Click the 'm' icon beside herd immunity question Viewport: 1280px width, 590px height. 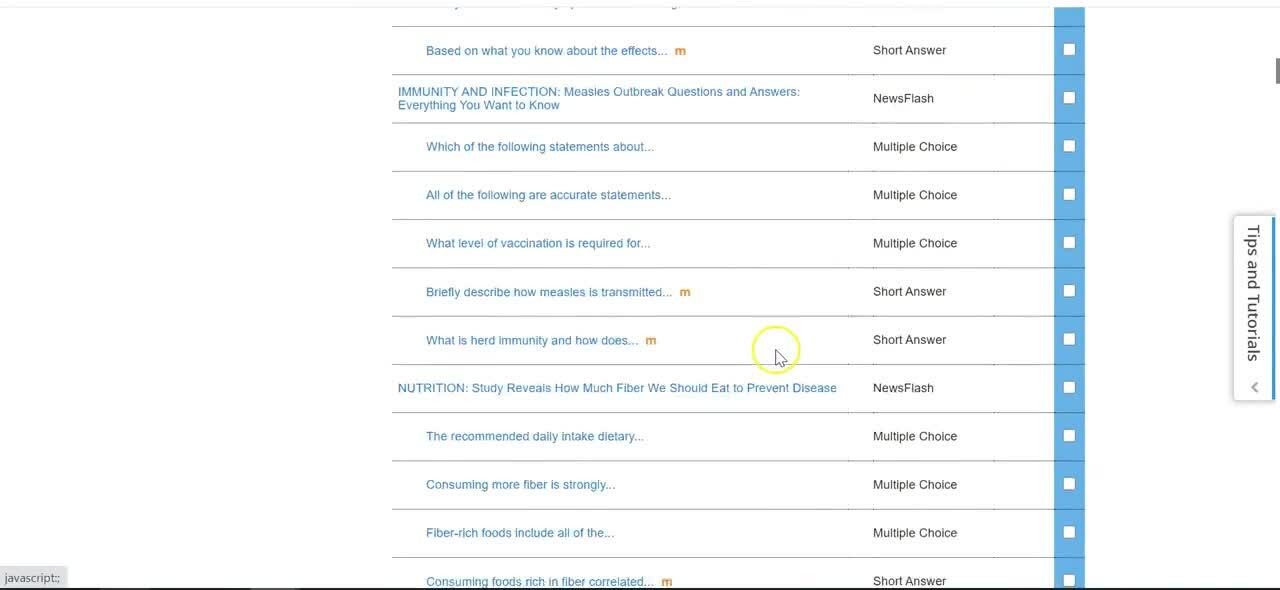[651, 341]
